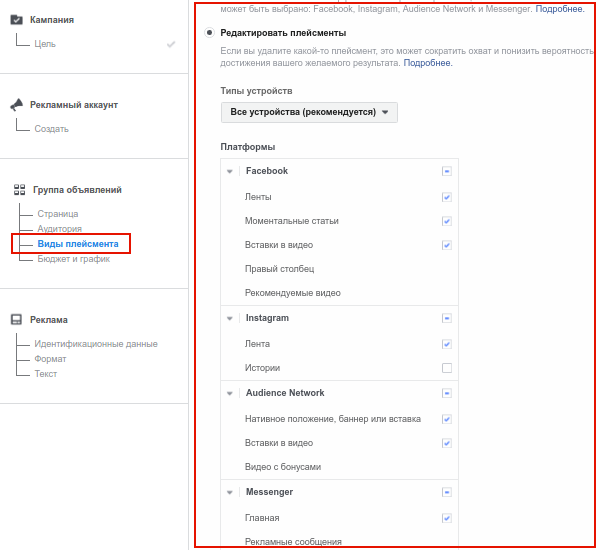This screenshot has width=606, height=550.
Task: Collapse the Instagram section arrow
Action: tap(230, 318)
